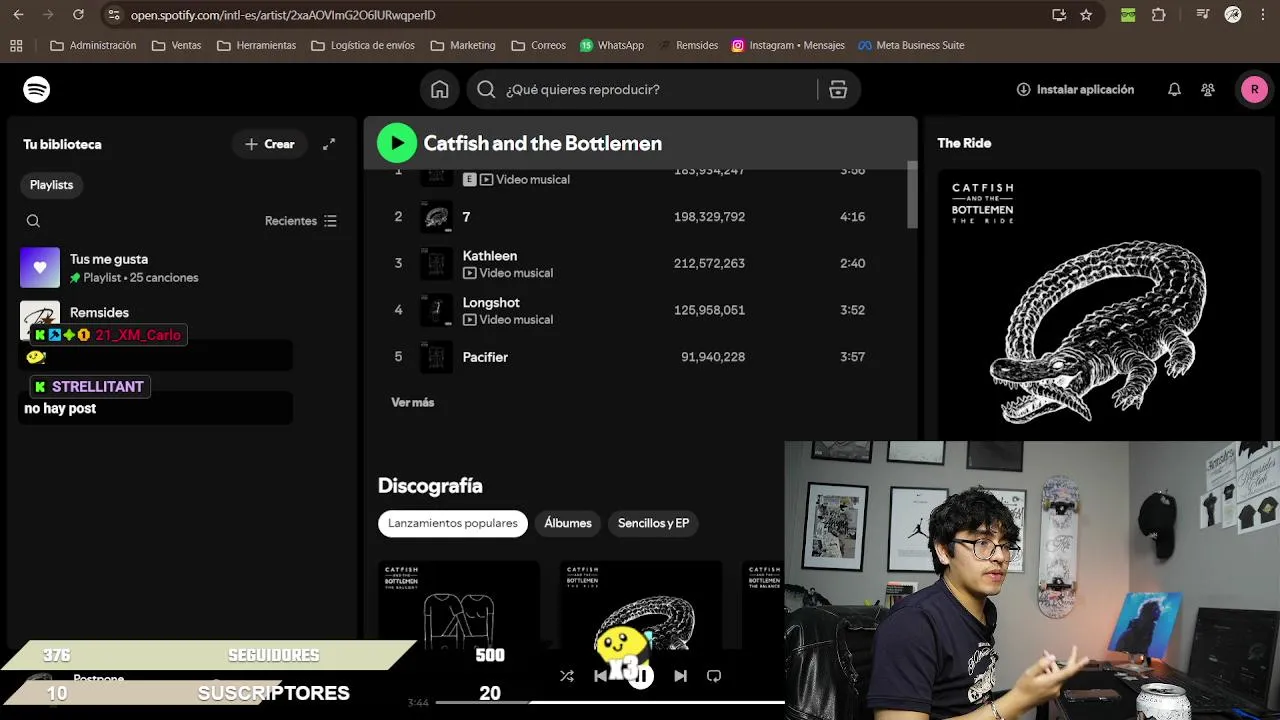Viewport: 1280px width, 720px height.
Task: View site information icon in address bar
Action: coord(113,15)
